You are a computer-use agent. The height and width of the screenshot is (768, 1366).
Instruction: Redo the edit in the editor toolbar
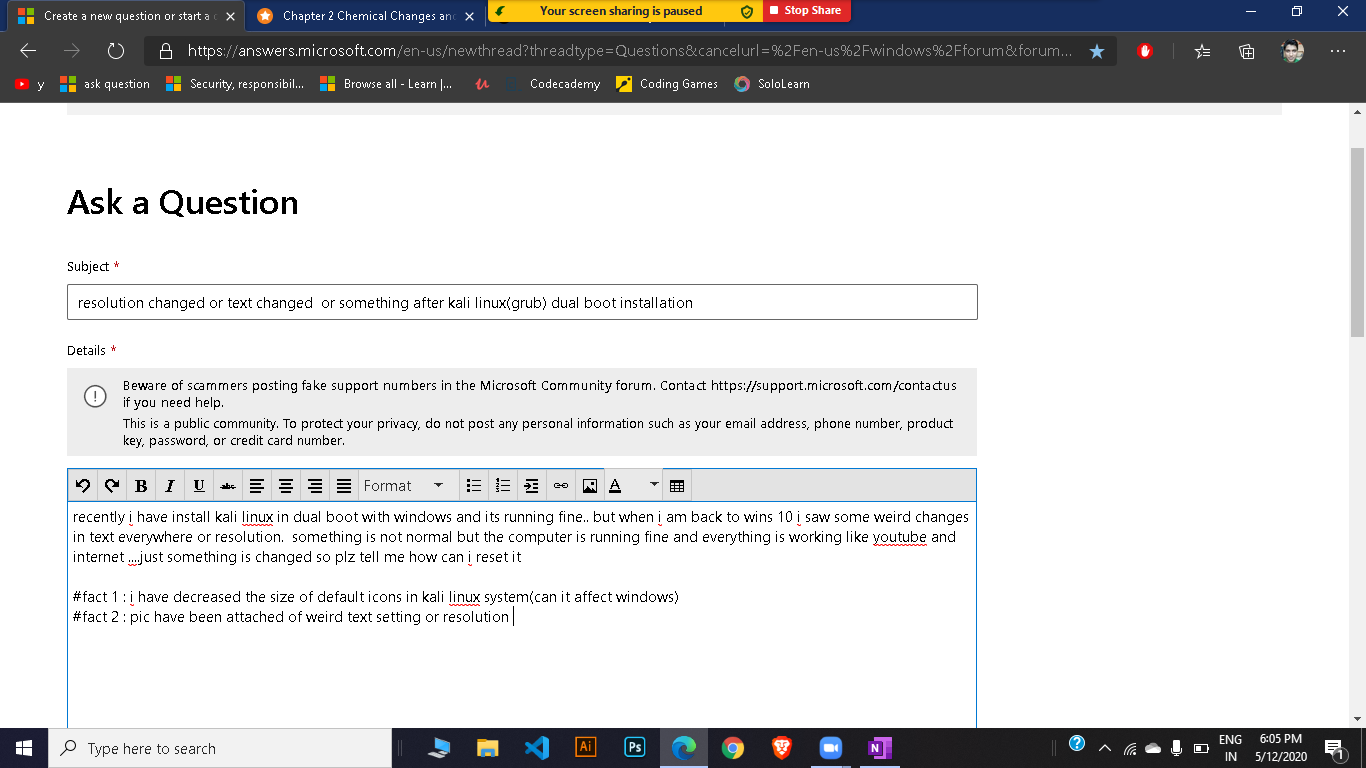(112, 486)
